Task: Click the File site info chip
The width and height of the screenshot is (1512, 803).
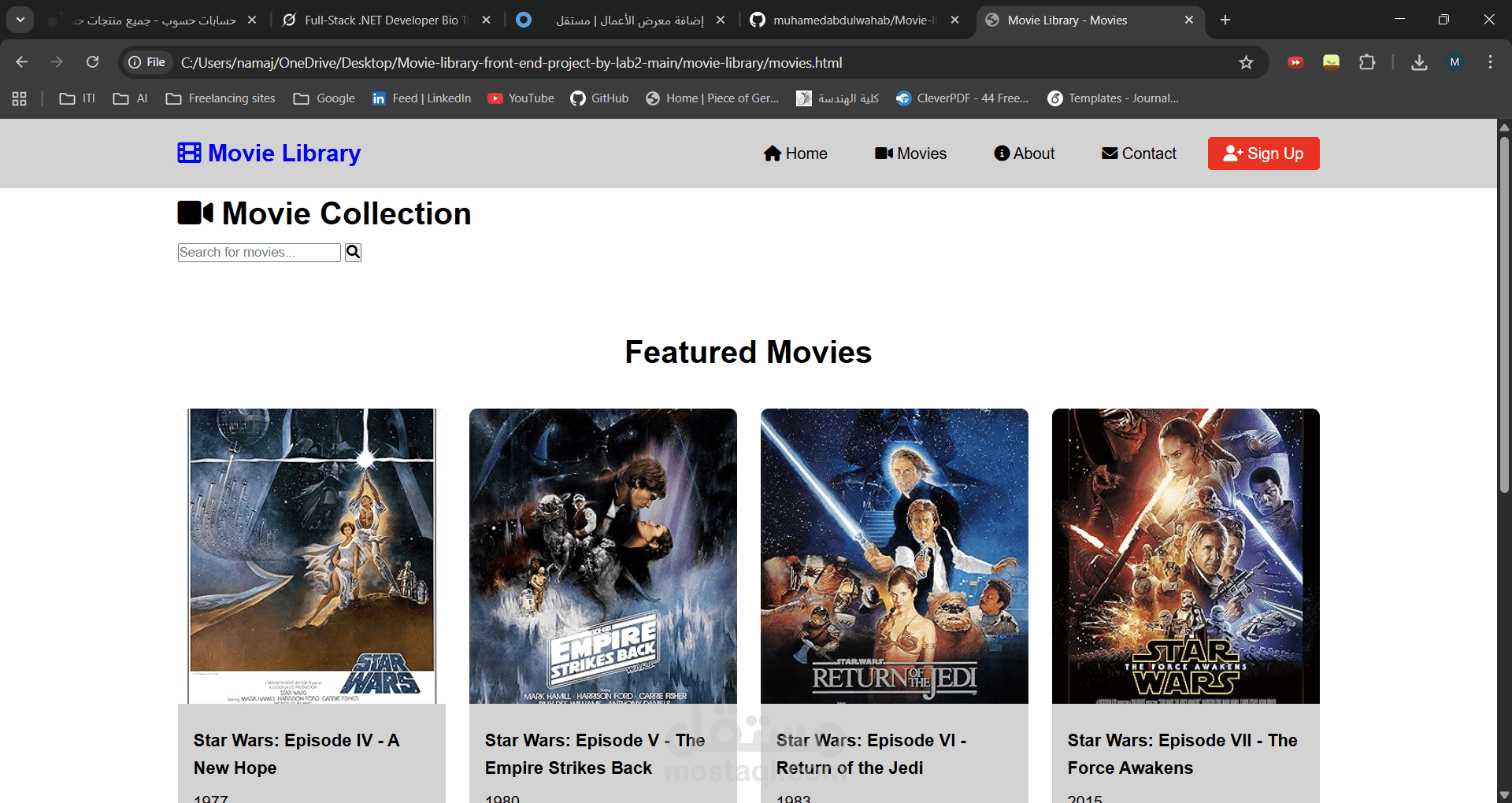Action: 147,62
